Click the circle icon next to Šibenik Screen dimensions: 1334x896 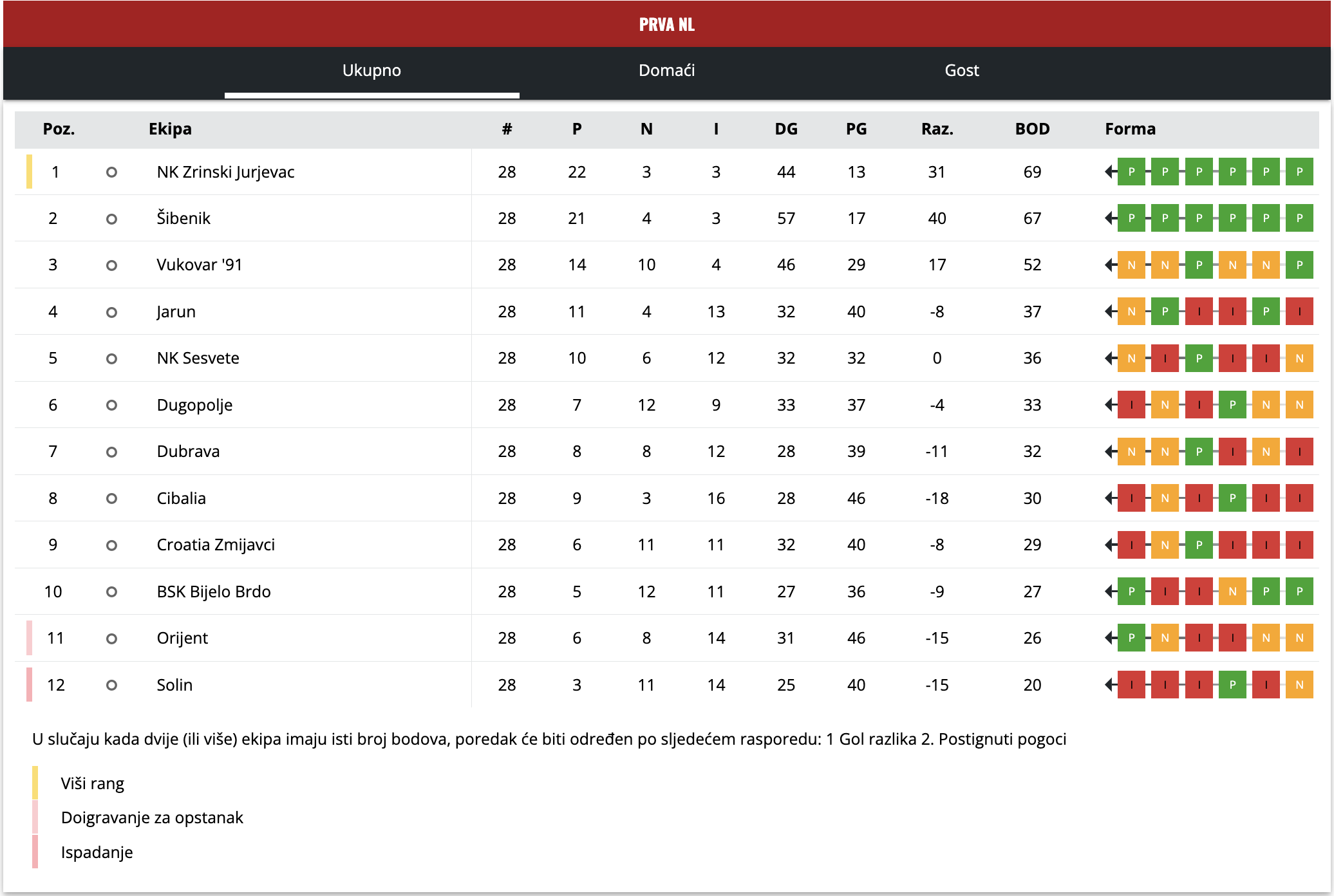111,219
